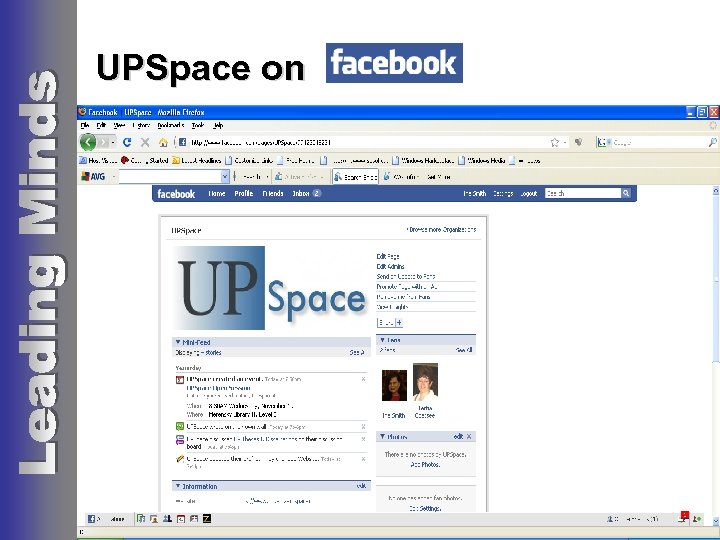Click the black Z application icon in bottom bar
The image size is (720, 540).
coord(207,518)
